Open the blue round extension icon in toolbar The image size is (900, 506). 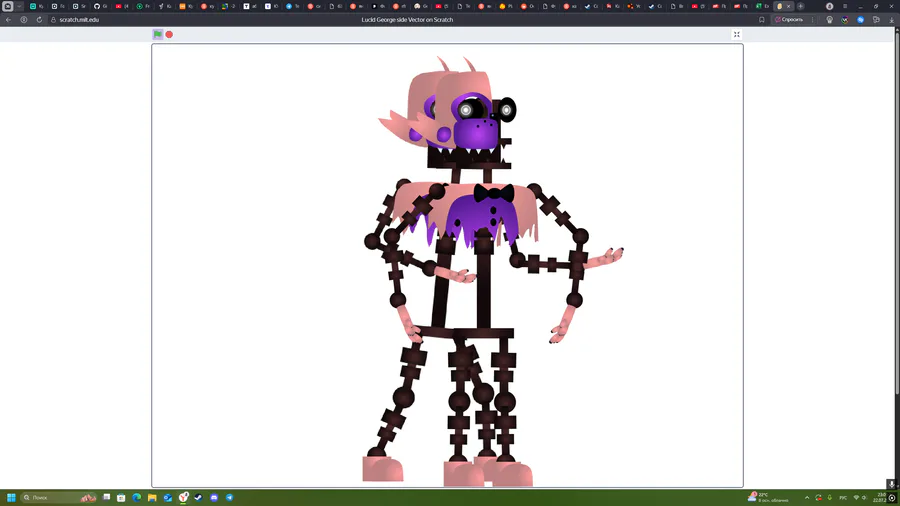click(x=860, y=20)
